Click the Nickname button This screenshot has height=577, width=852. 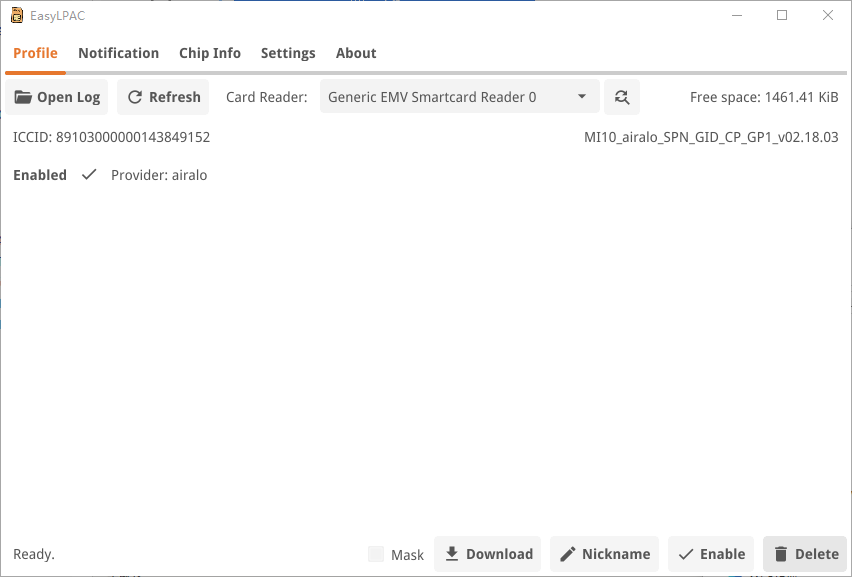pyautogui.click(x=604, y=554)
